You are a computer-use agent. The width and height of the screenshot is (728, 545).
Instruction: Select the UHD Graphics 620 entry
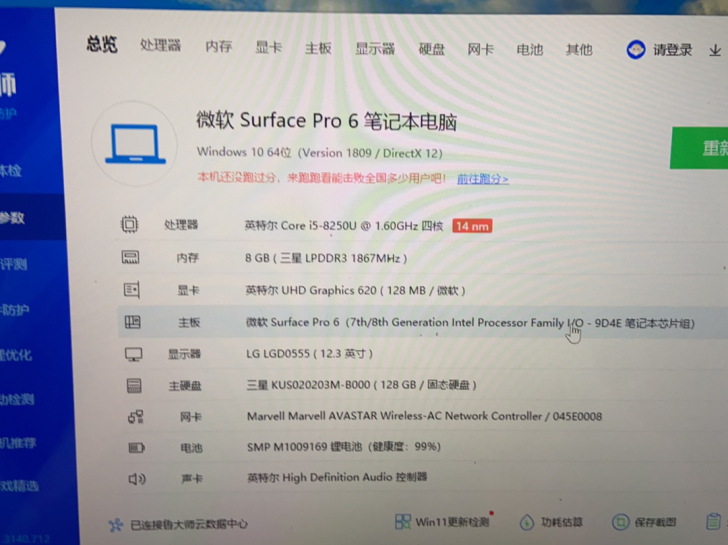tap(355, 291)
